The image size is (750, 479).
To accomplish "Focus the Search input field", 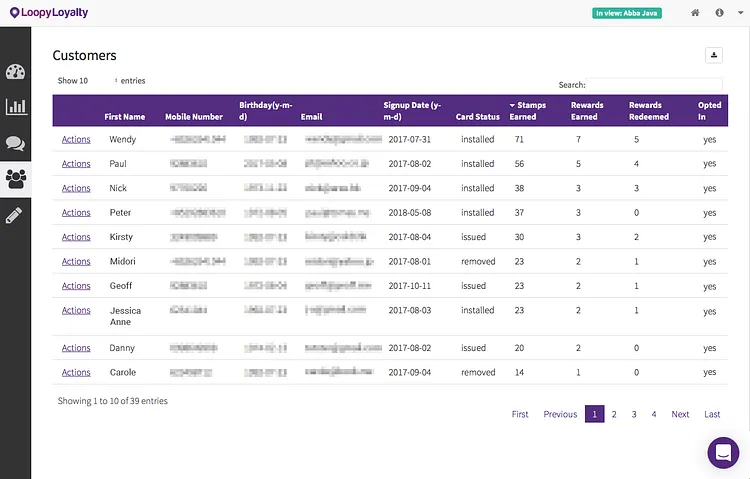I will pos(654,85).
